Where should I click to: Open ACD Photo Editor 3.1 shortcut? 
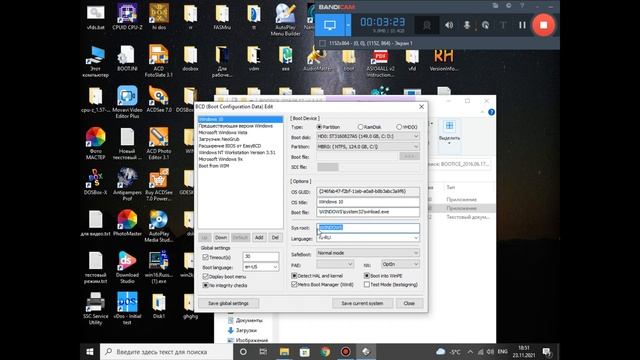tap(159, 143)
